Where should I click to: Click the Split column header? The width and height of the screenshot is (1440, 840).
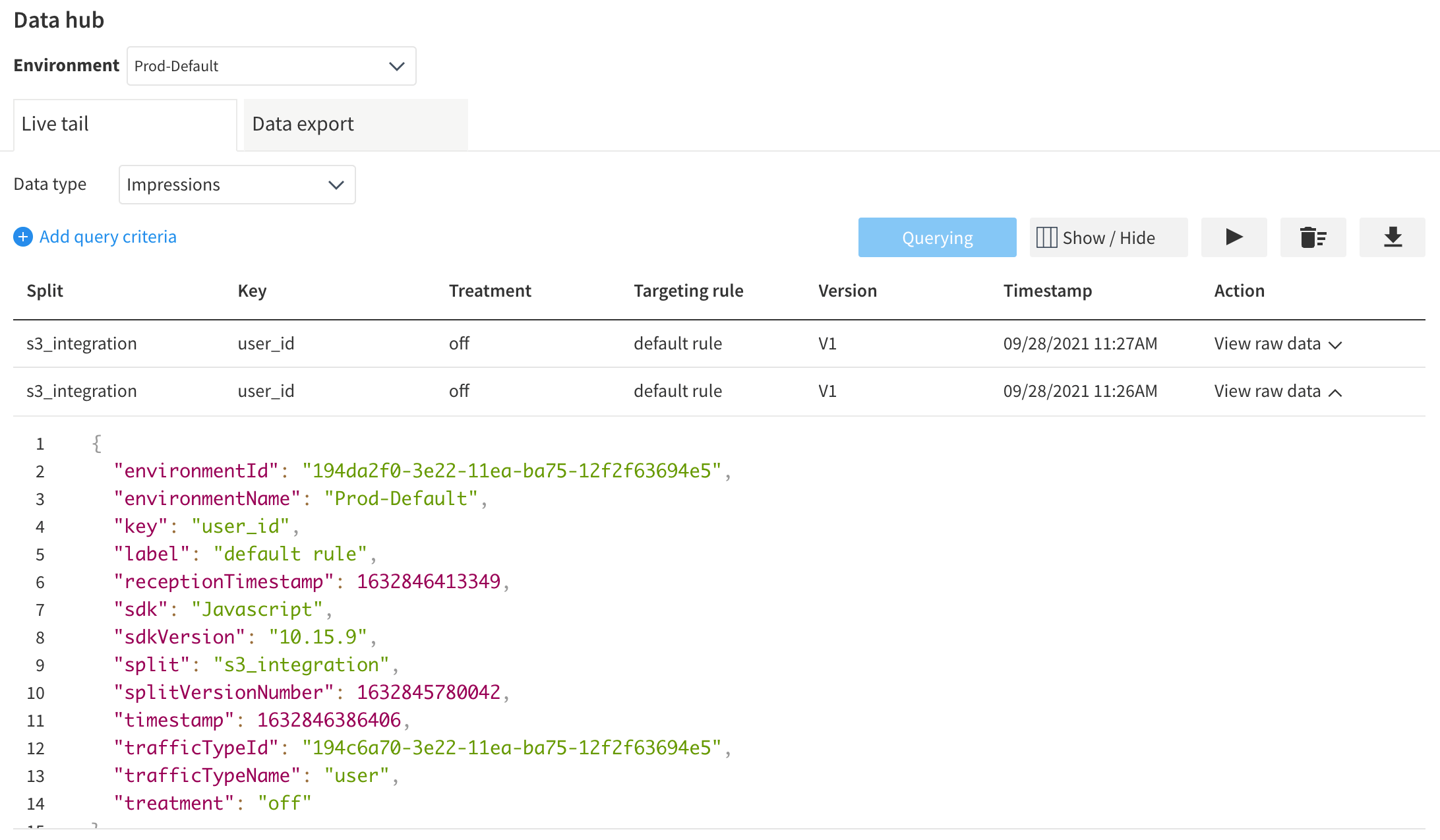tap(45, 291)
